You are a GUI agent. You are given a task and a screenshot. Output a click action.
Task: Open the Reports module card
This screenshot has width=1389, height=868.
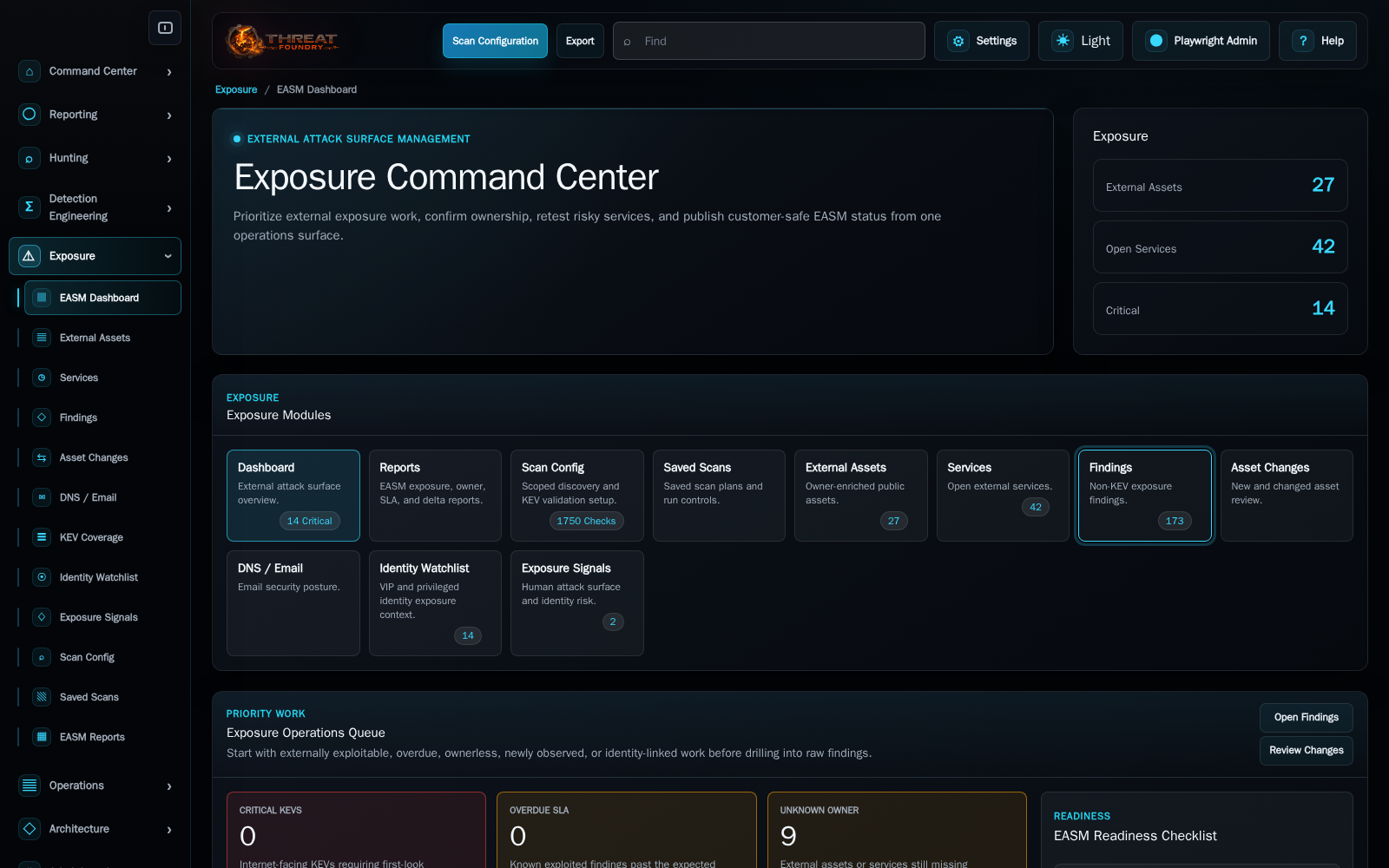coord(435,496)
